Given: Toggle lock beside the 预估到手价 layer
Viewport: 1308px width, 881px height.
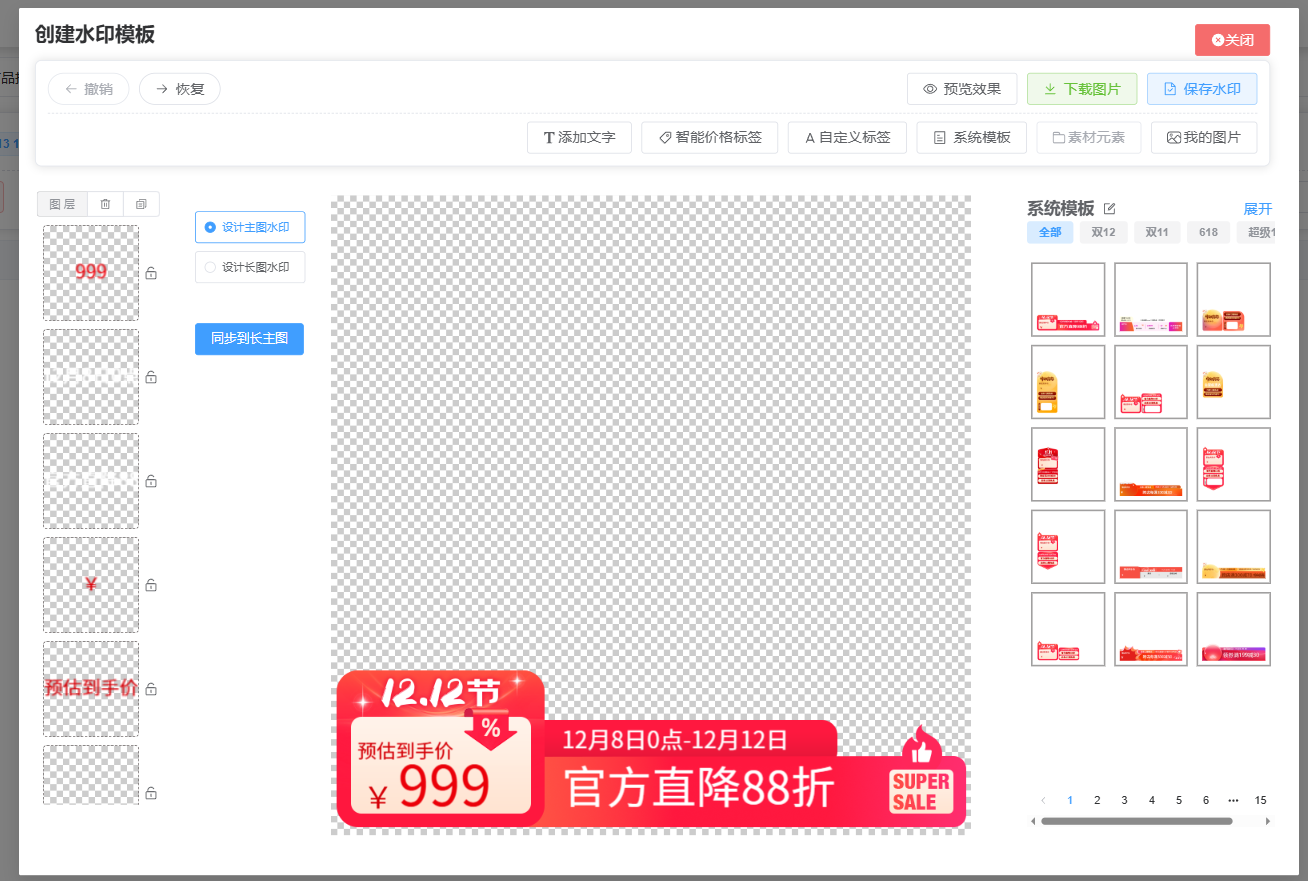Looking at the screenshot, I should coord(151,689).
